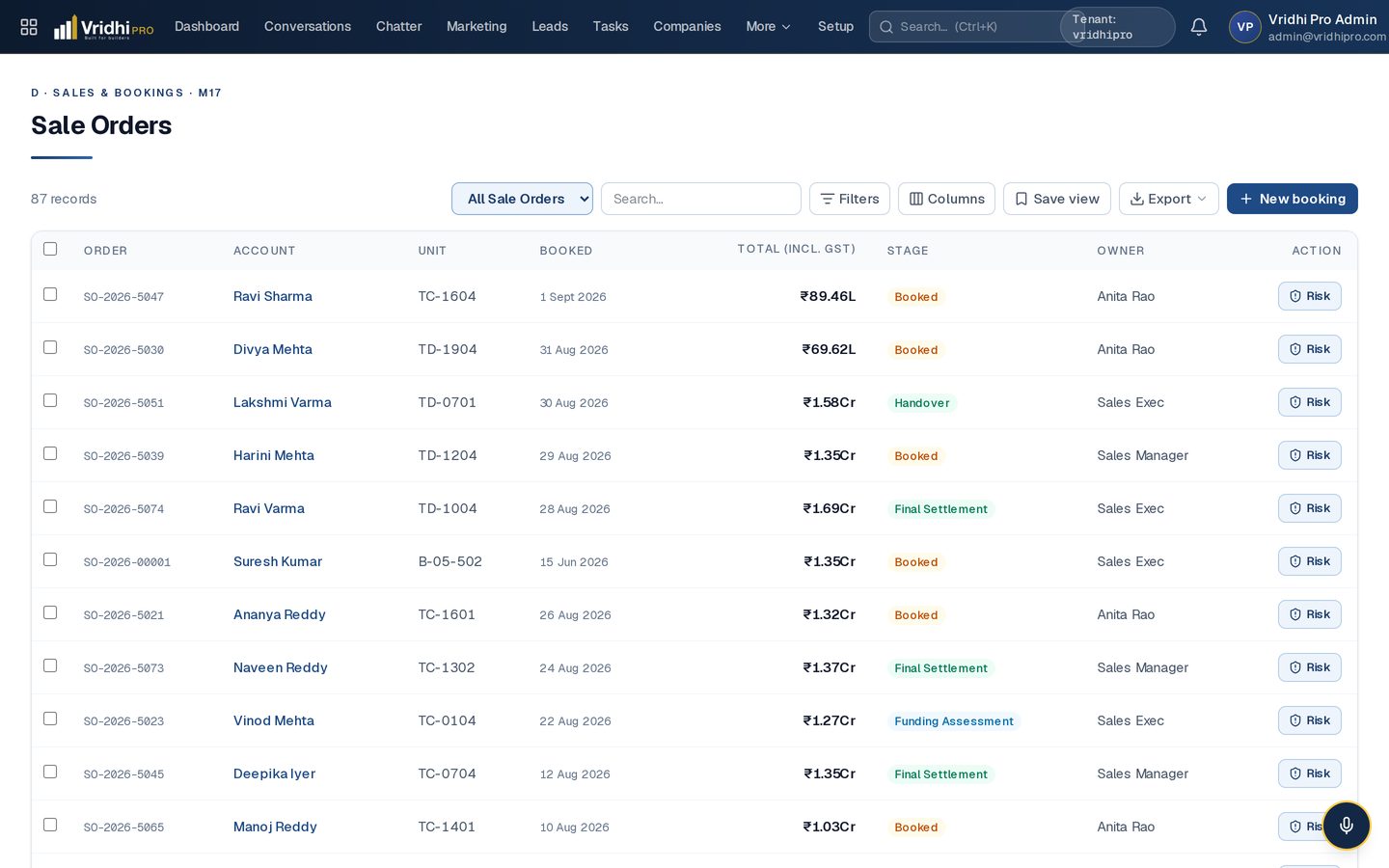Expand the Export dropdown
The width and height of the screenshot is (1389, 868).
[1169, 199]
